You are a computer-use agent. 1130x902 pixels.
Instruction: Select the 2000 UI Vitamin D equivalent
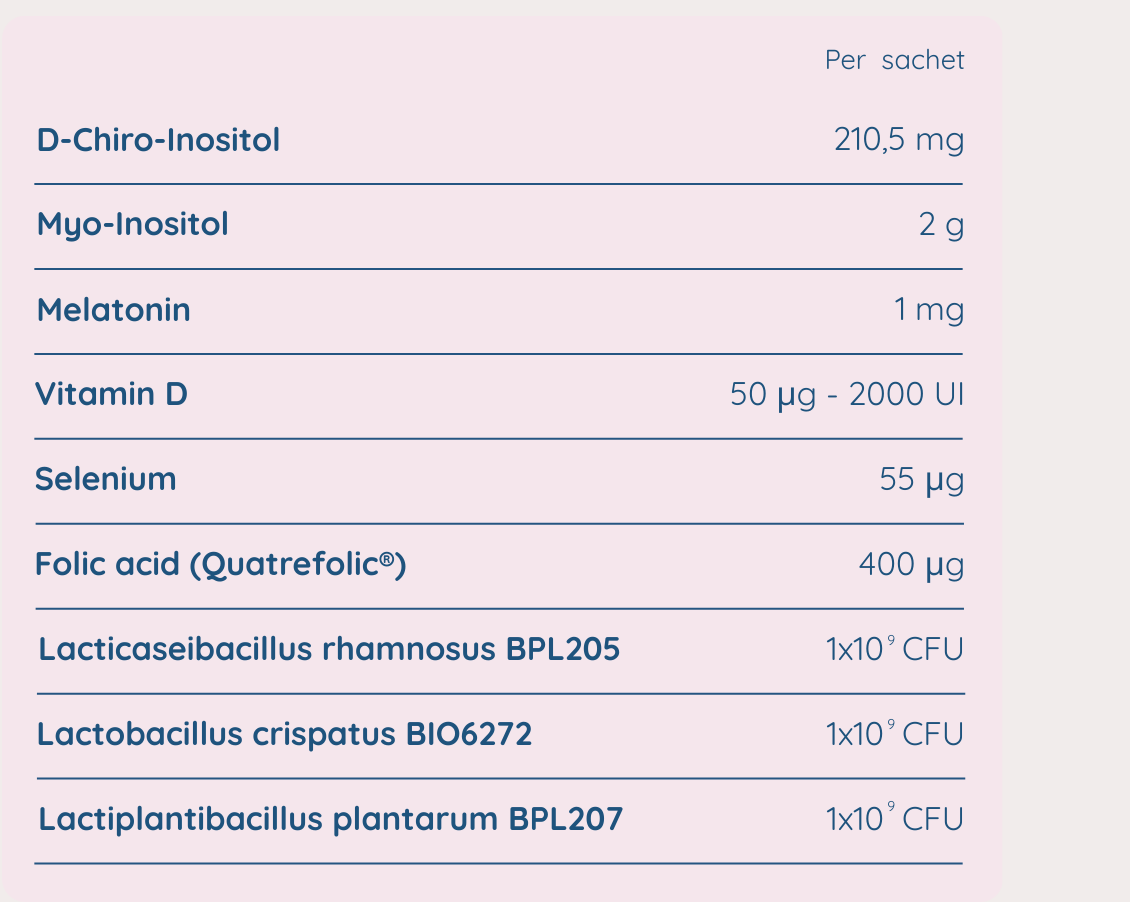tap(906, 395)
